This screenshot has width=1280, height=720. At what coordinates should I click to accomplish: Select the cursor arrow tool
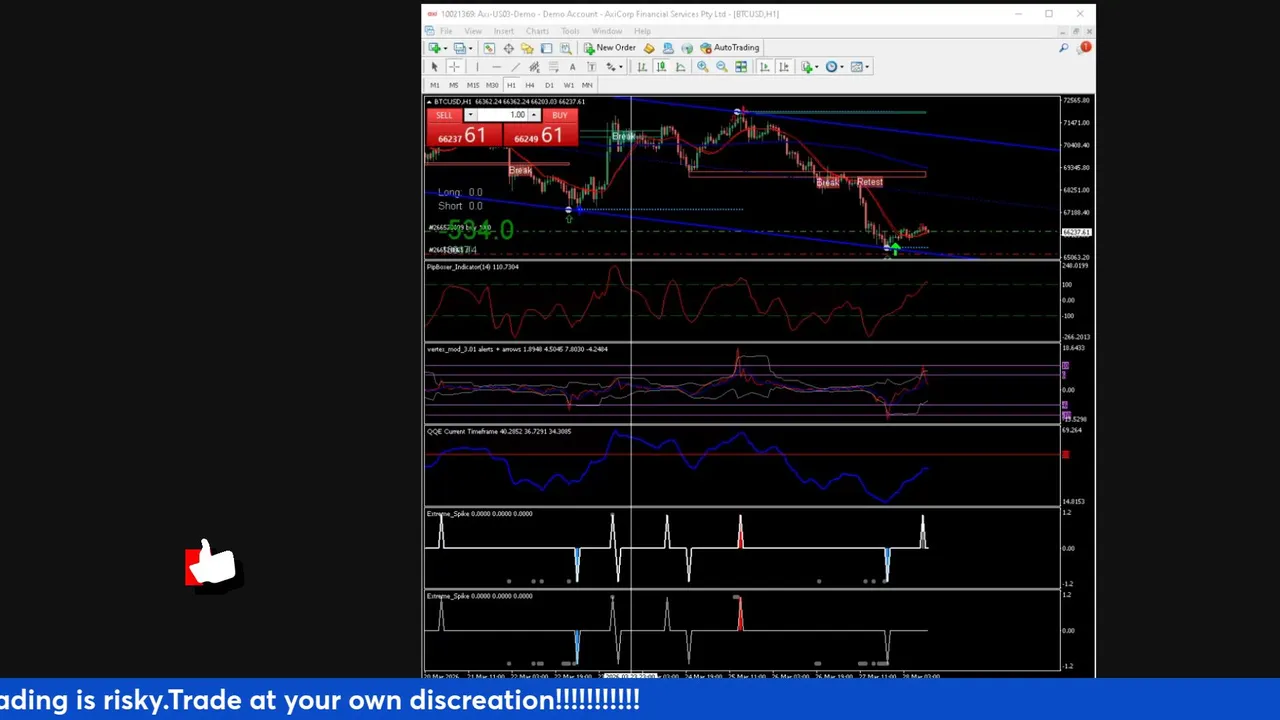(434, 67)
